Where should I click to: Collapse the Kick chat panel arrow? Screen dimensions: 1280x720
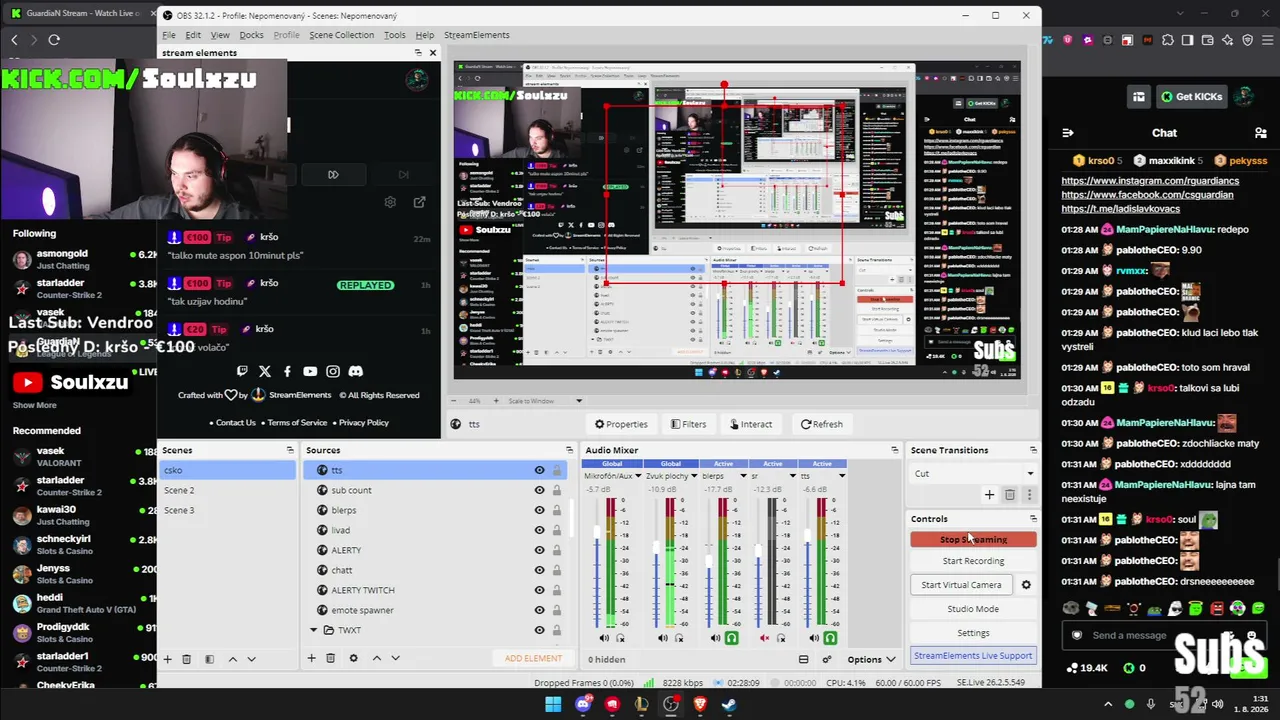1067,133
